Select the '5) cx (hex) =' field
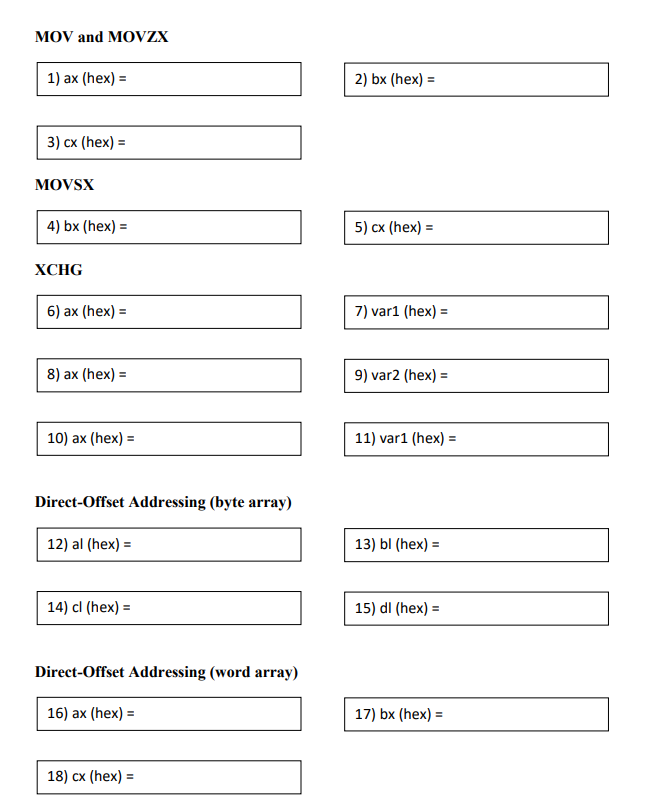The image size is (649, 812). [477, 227]
